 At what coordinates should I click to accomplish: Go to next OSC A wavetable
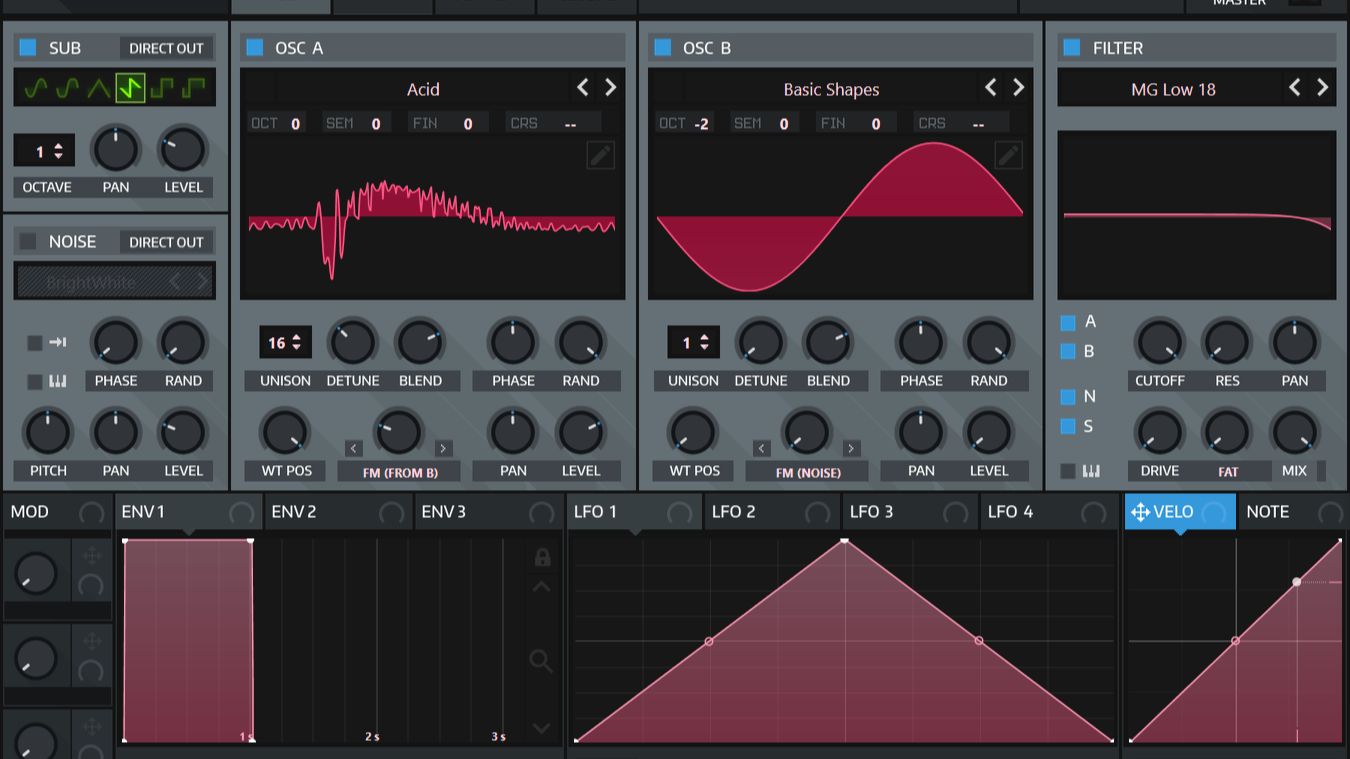[x=610, y=88]
